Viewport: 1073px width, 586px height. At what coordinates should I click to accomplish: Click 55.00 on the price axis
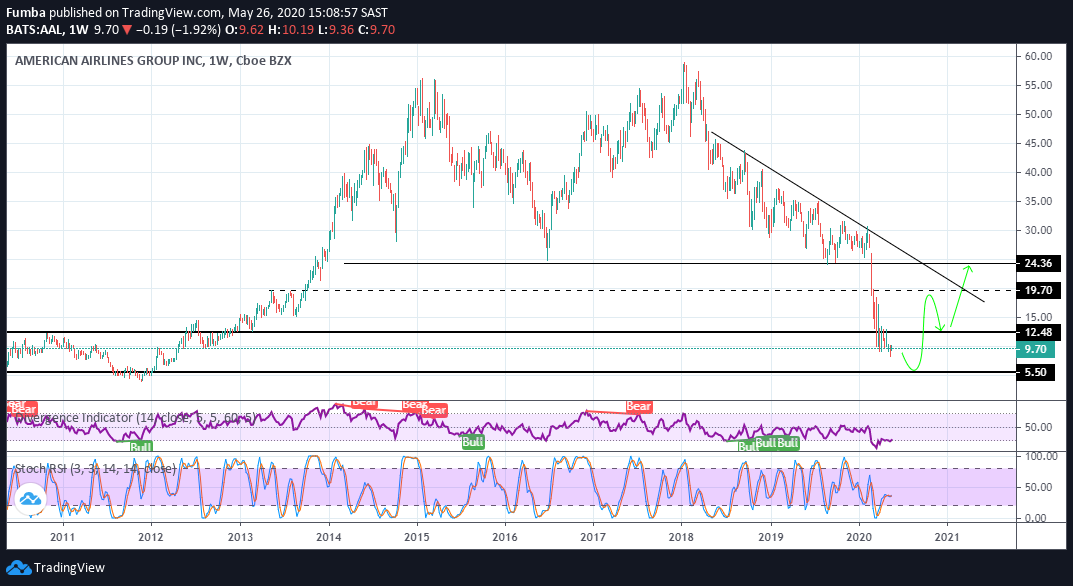point(1039,85)
